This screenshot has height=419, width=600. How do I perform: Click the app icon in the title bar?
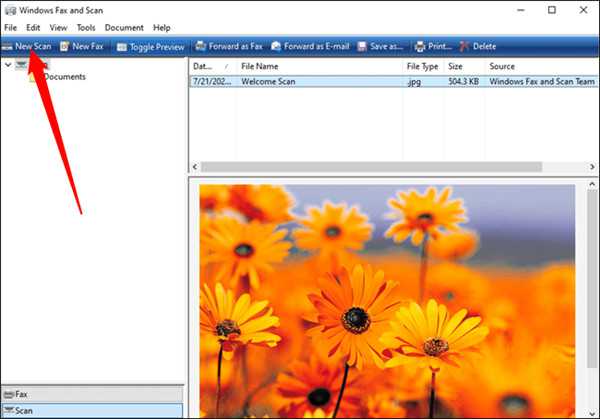pos(10,10)
